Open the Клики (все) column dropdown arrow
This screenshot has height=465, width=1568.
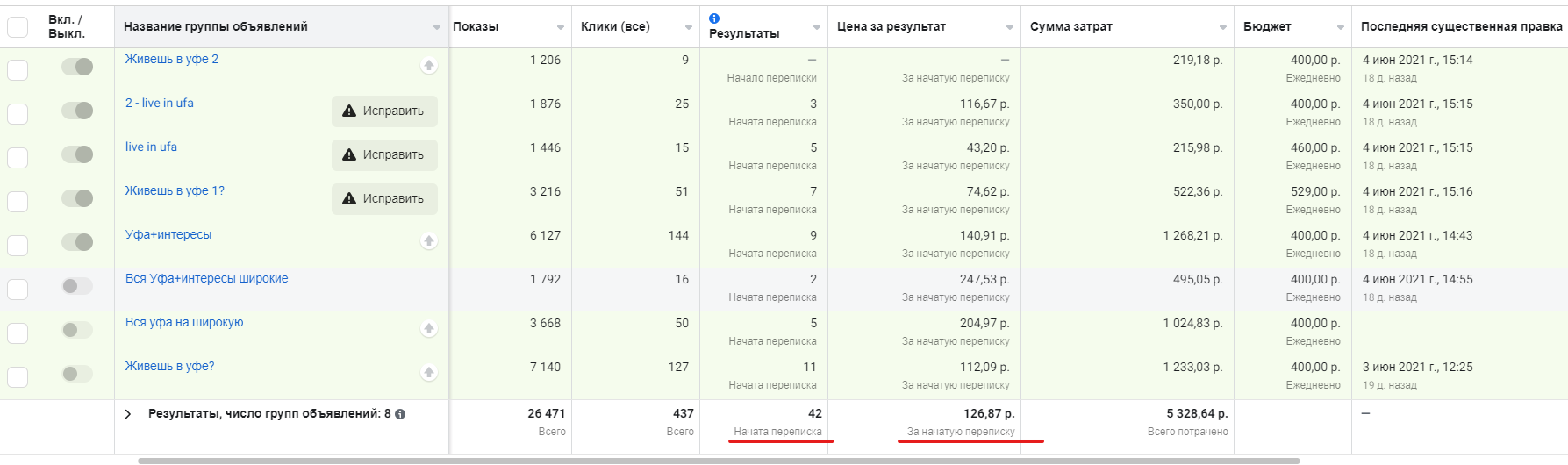pyautogui.click(x=689, y=28)
